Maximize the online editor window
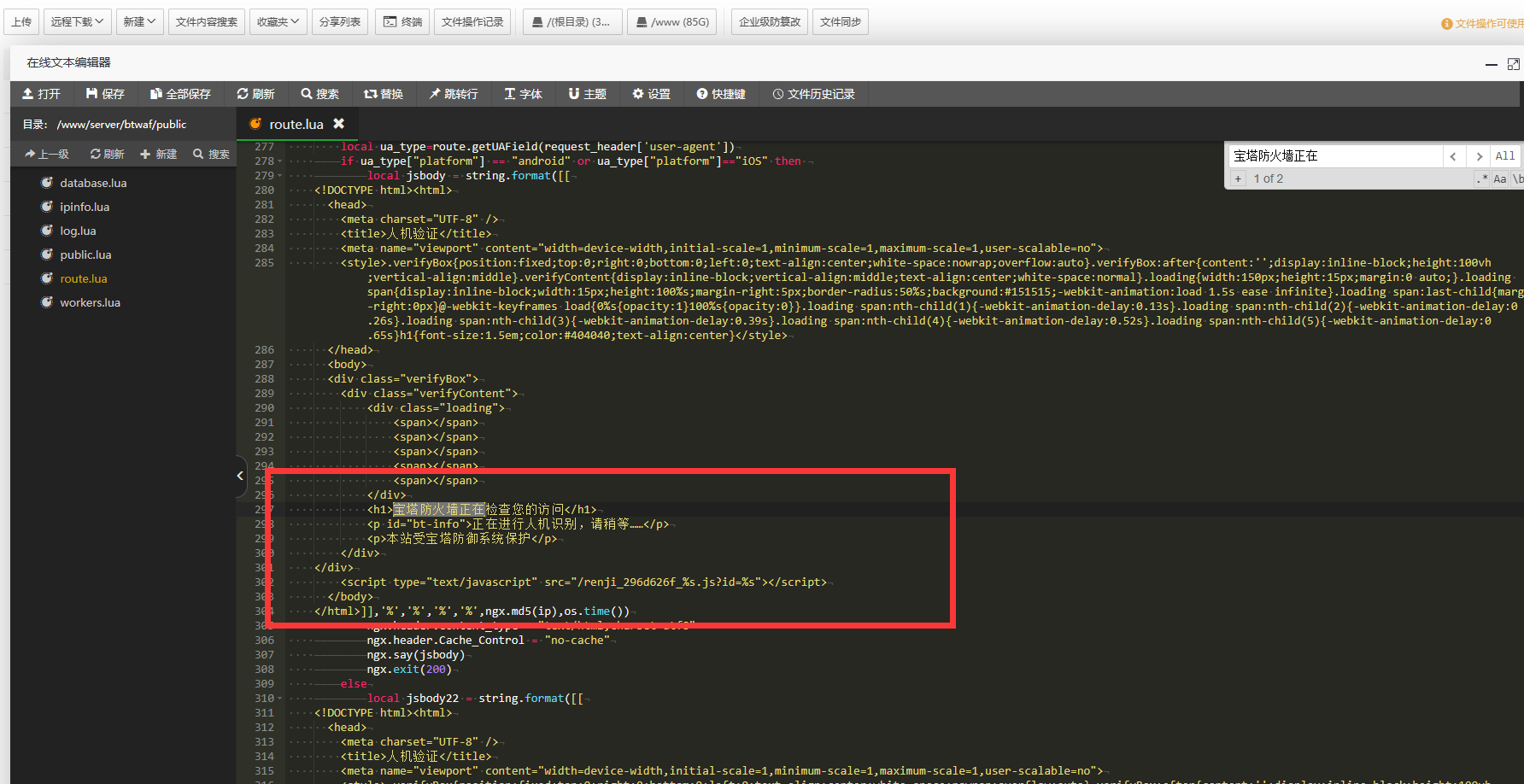Image resolution: width=1524 pixels, height=784 pixels. 1514,65
